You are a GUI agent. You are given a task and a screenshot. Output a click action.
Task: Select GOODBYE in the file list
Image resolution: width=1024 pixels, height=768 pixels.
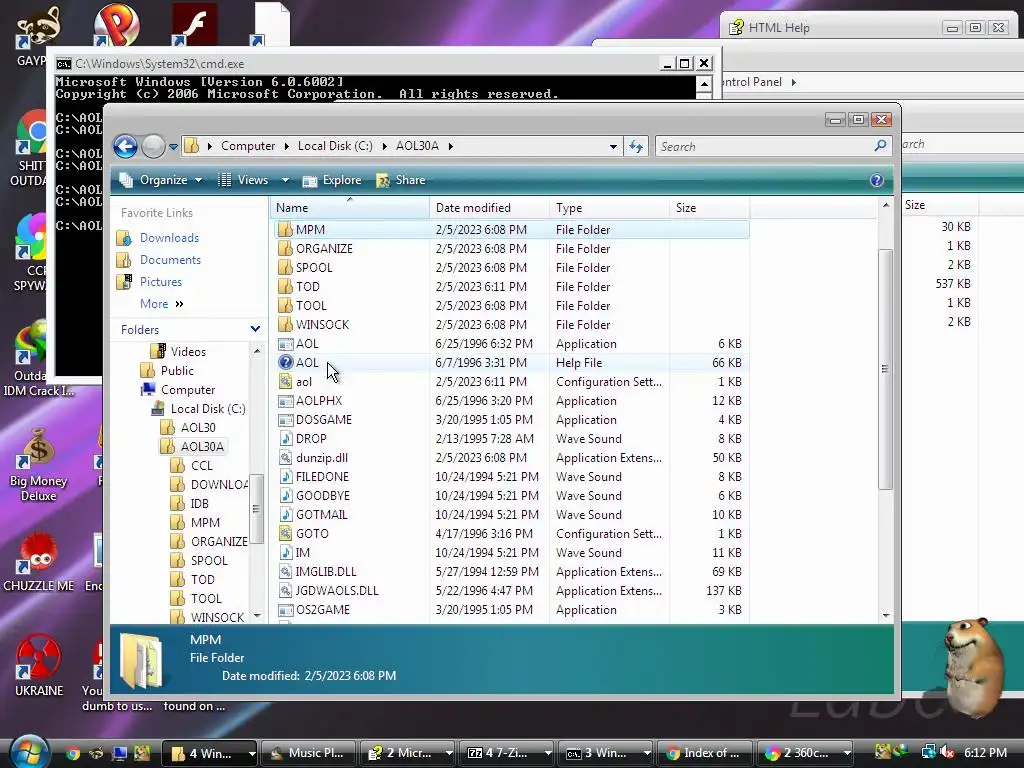pos(323,495)
